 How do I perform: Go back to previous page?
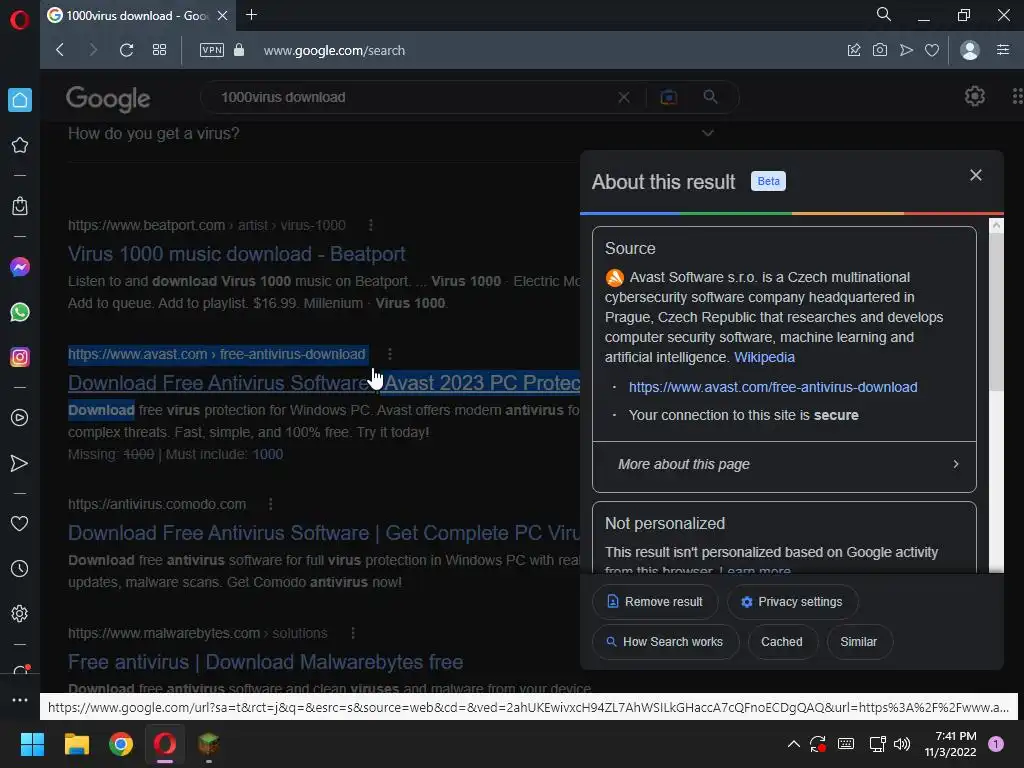tap(60, 50)
